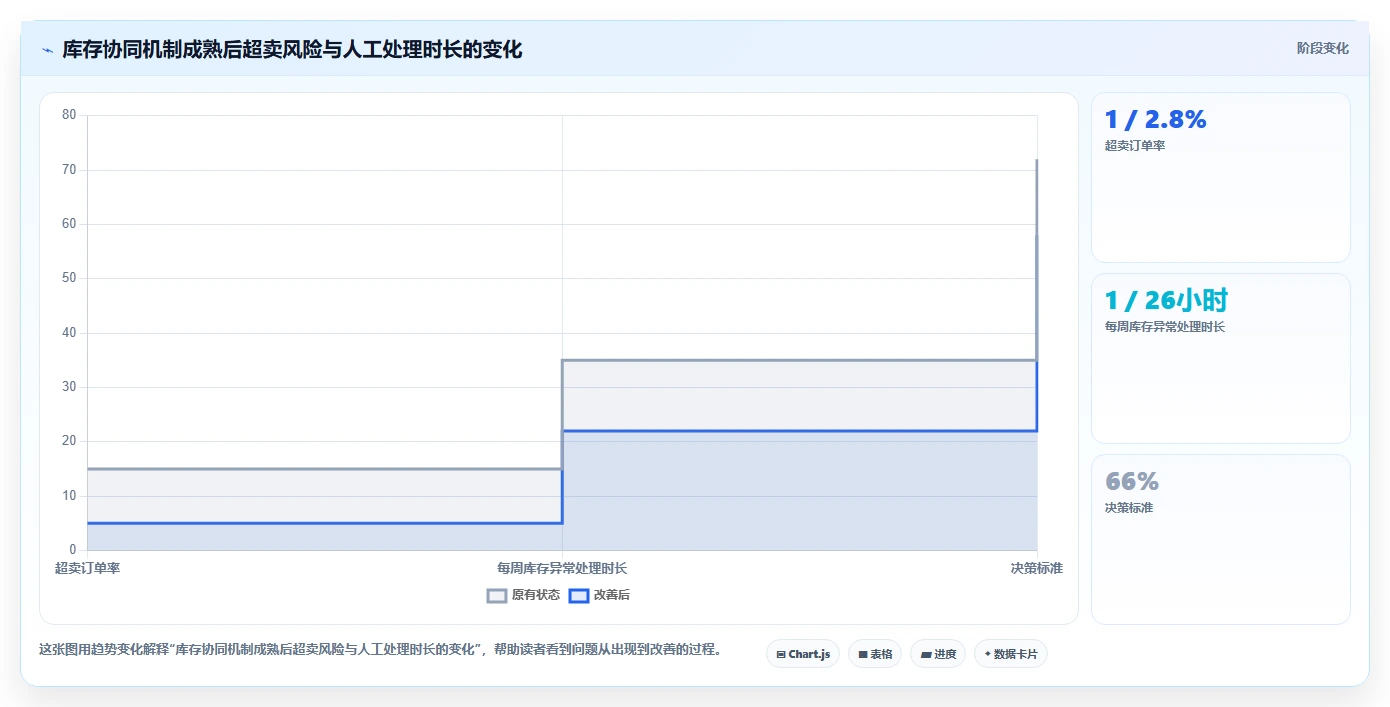This screenshot has width=1390, height=707.
Task: Click the 超卖订单率 caption in the first card
Action: [x=1134, y=146]
